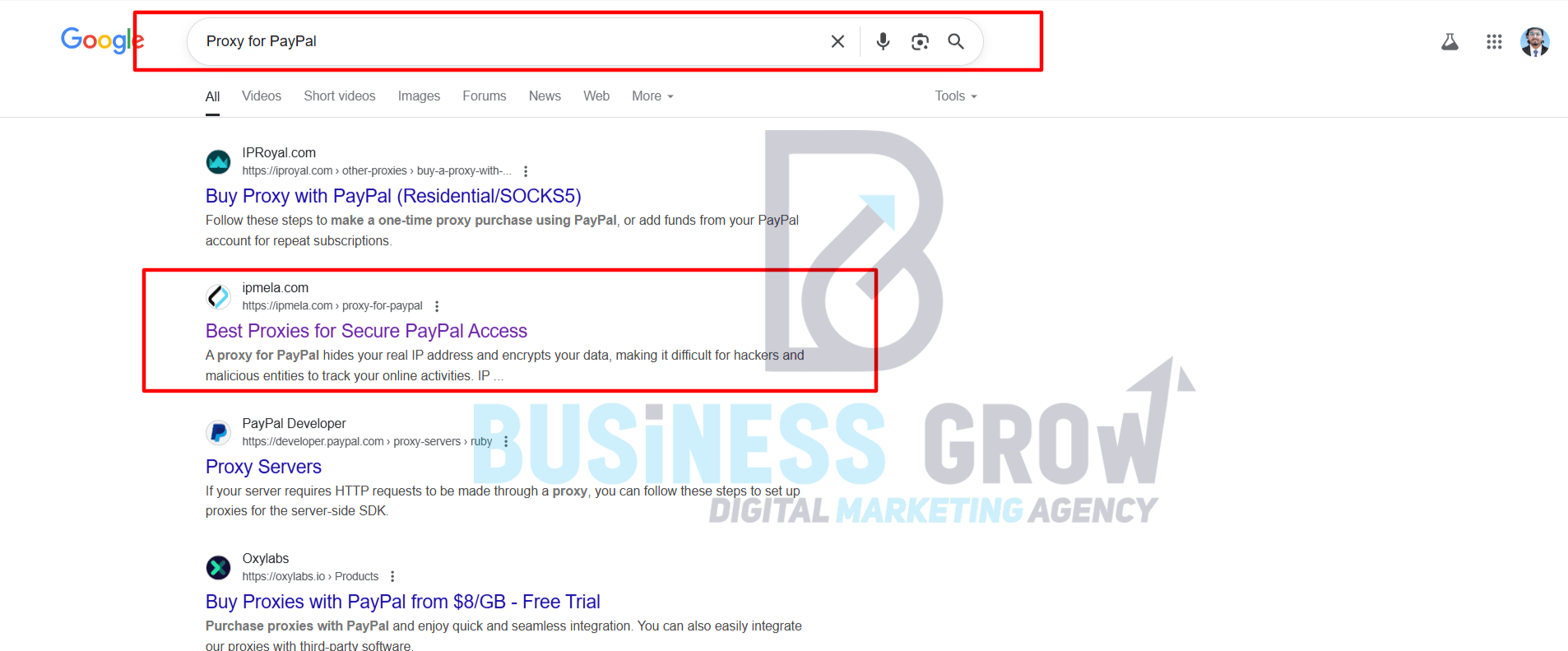The height and width of the screenshot is (651, 1568).
Task: Select the All results tab
Action: pyautogui.click(x=212, y=96)
